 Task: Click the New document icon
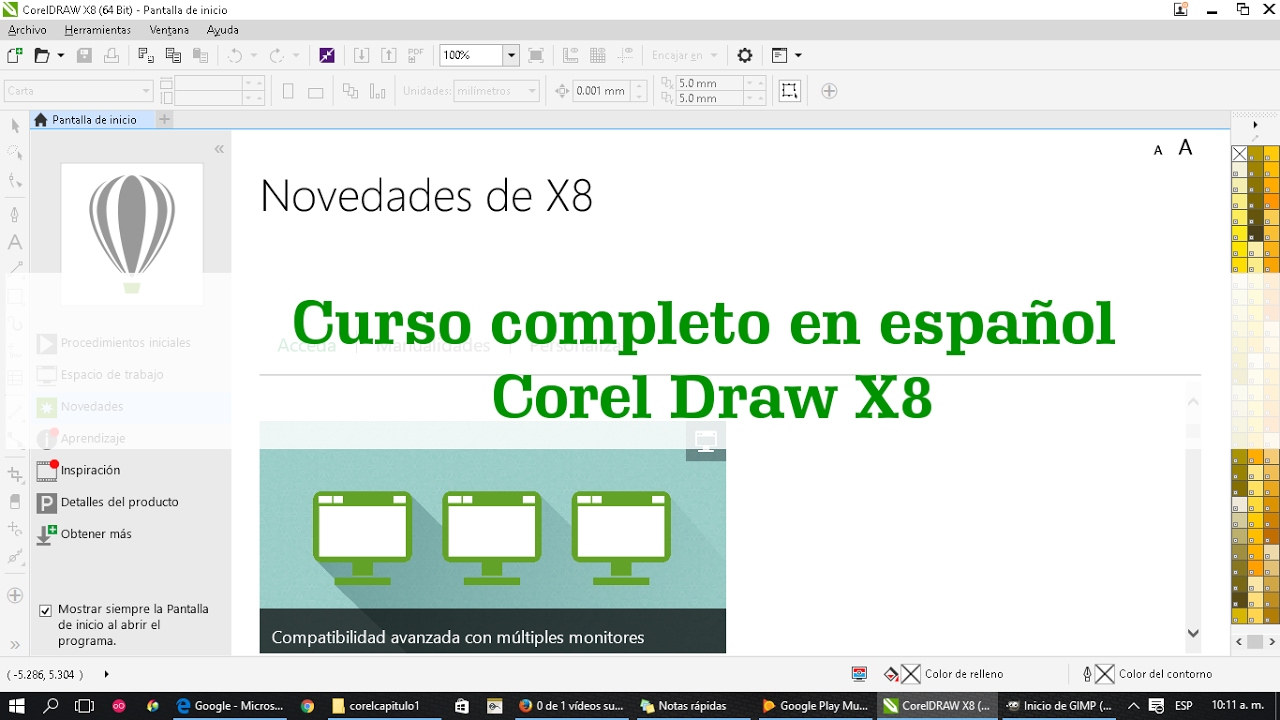(x=15, y=56)
